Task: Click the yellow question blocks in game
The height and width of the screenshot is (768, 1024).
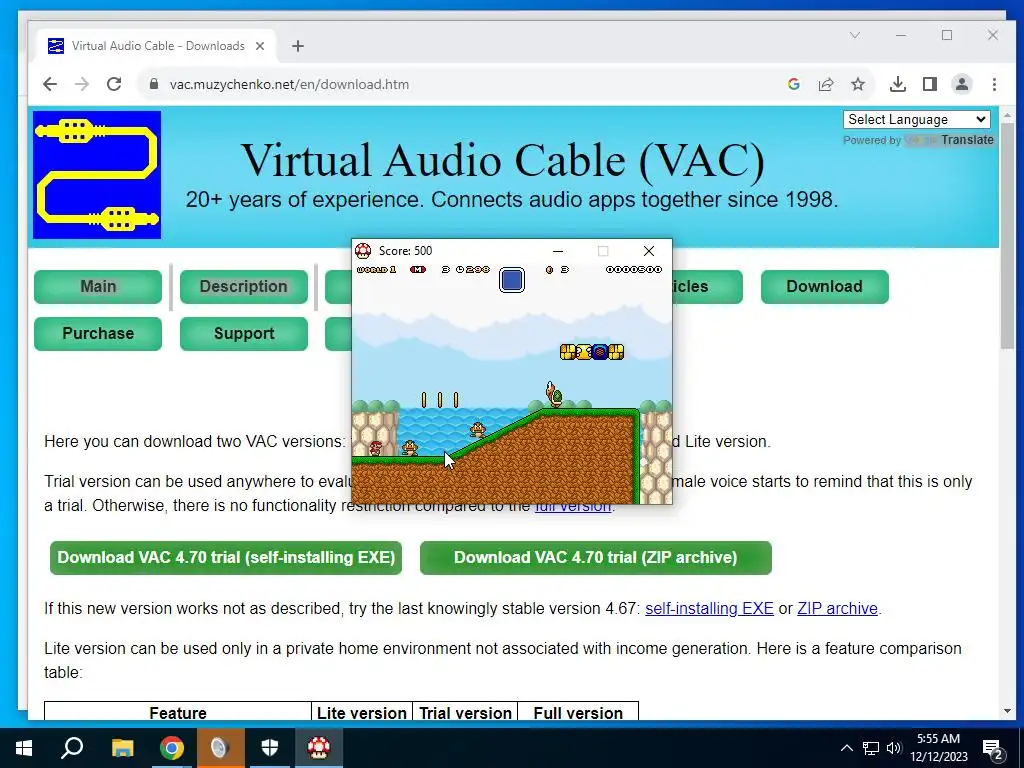Action: point(592,352)
